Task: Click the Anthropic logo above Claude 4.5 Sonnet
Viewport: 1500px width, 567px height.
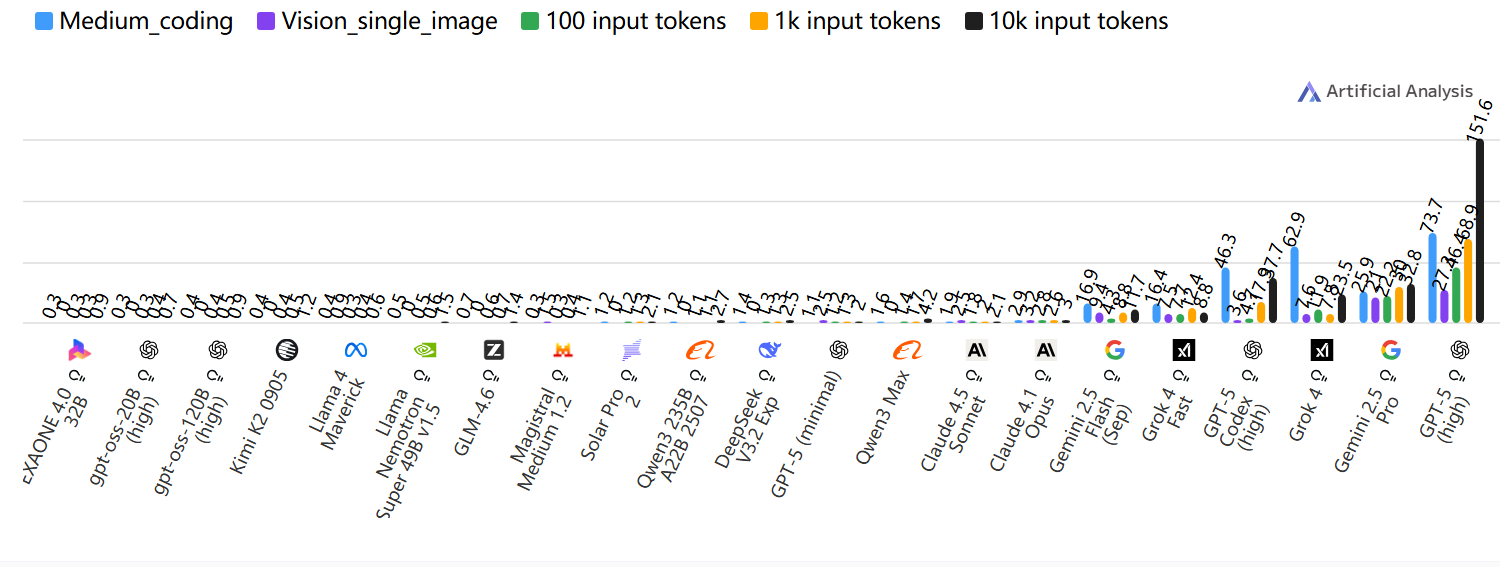Action: pyautogui.click(x=977, y=350)
